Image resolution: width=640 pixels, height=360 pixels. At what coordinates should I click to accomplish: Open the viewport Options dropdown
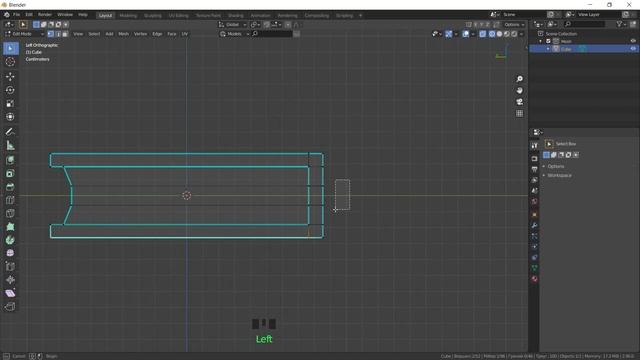(514, 24)
